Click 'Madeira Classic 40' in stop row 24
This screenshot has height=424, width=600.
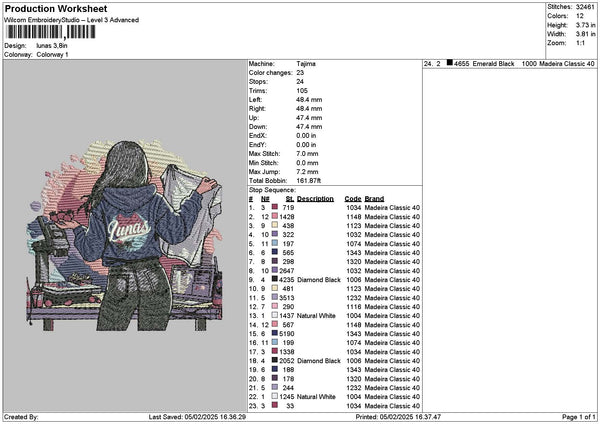(567, 64)
